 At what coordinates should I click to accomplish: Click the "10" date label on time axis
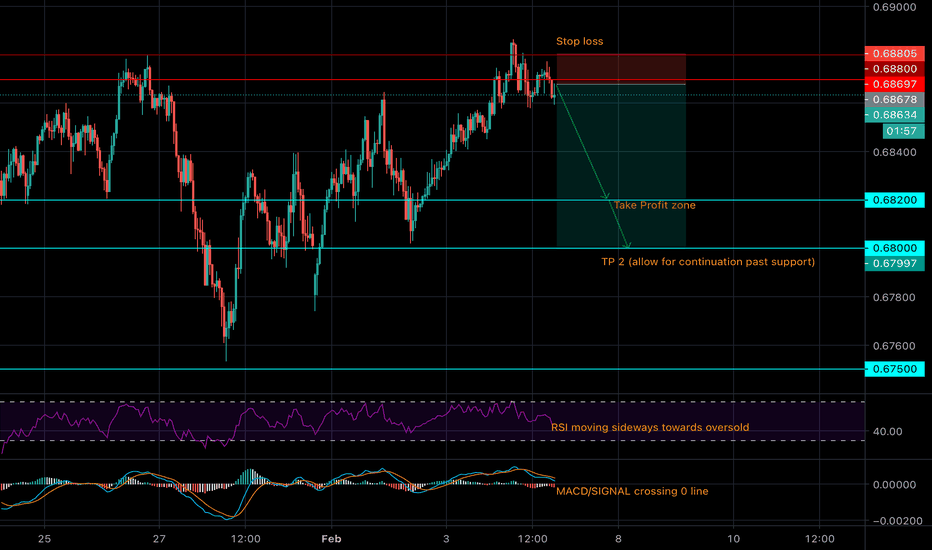733,539
